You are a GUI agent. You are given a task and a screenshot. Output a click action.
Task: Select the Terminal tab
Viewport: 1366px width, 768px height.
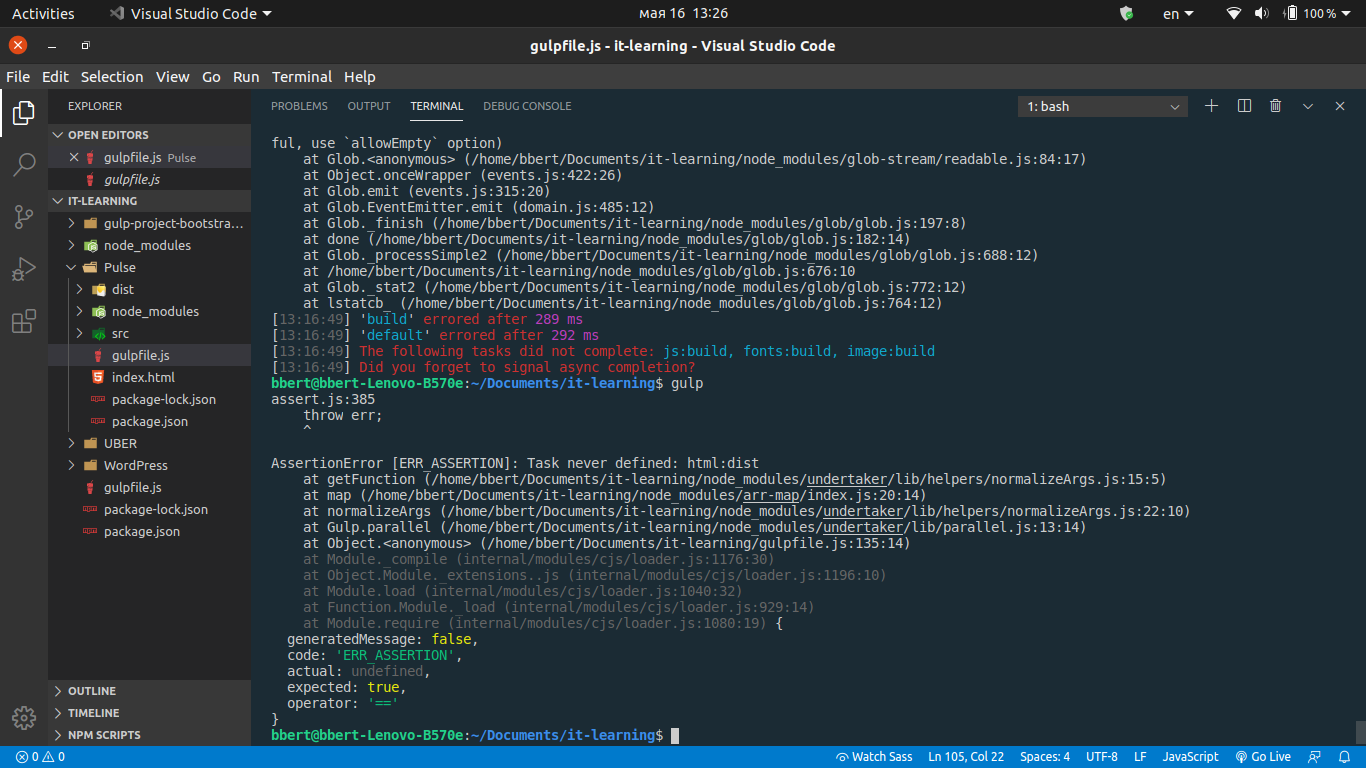437,106
